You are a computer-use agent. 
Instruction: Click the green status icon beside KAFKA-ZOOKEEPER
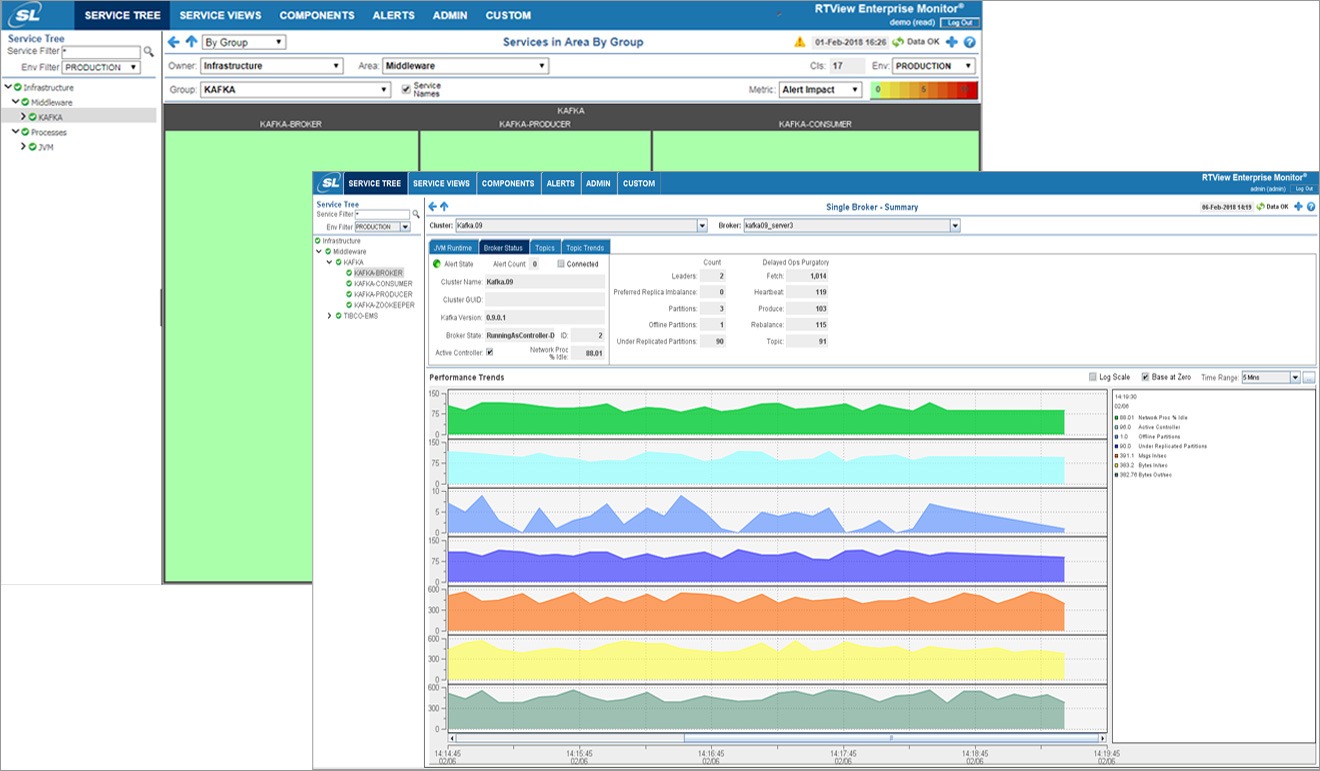pyautogui.click(x=349, y=305)
